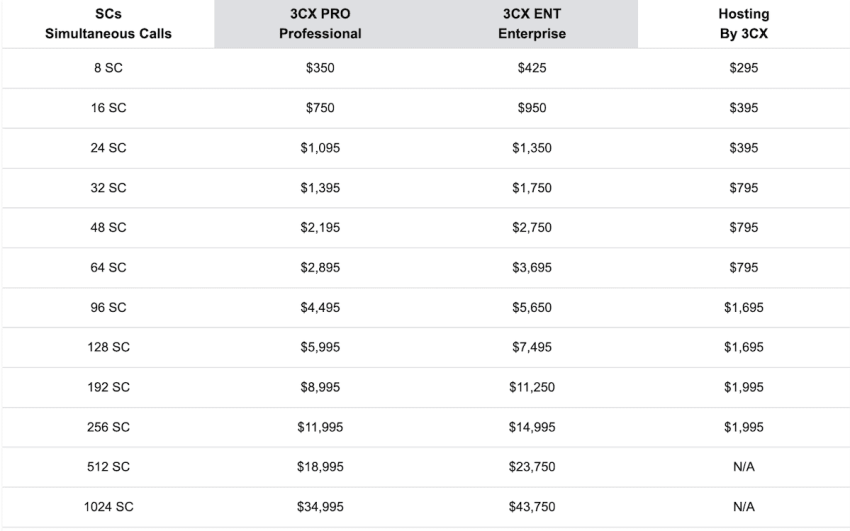Click the $3,695 Enterprise price cell
The height and width of the screenshot is (531, 850).
click(x=532, y=268)
